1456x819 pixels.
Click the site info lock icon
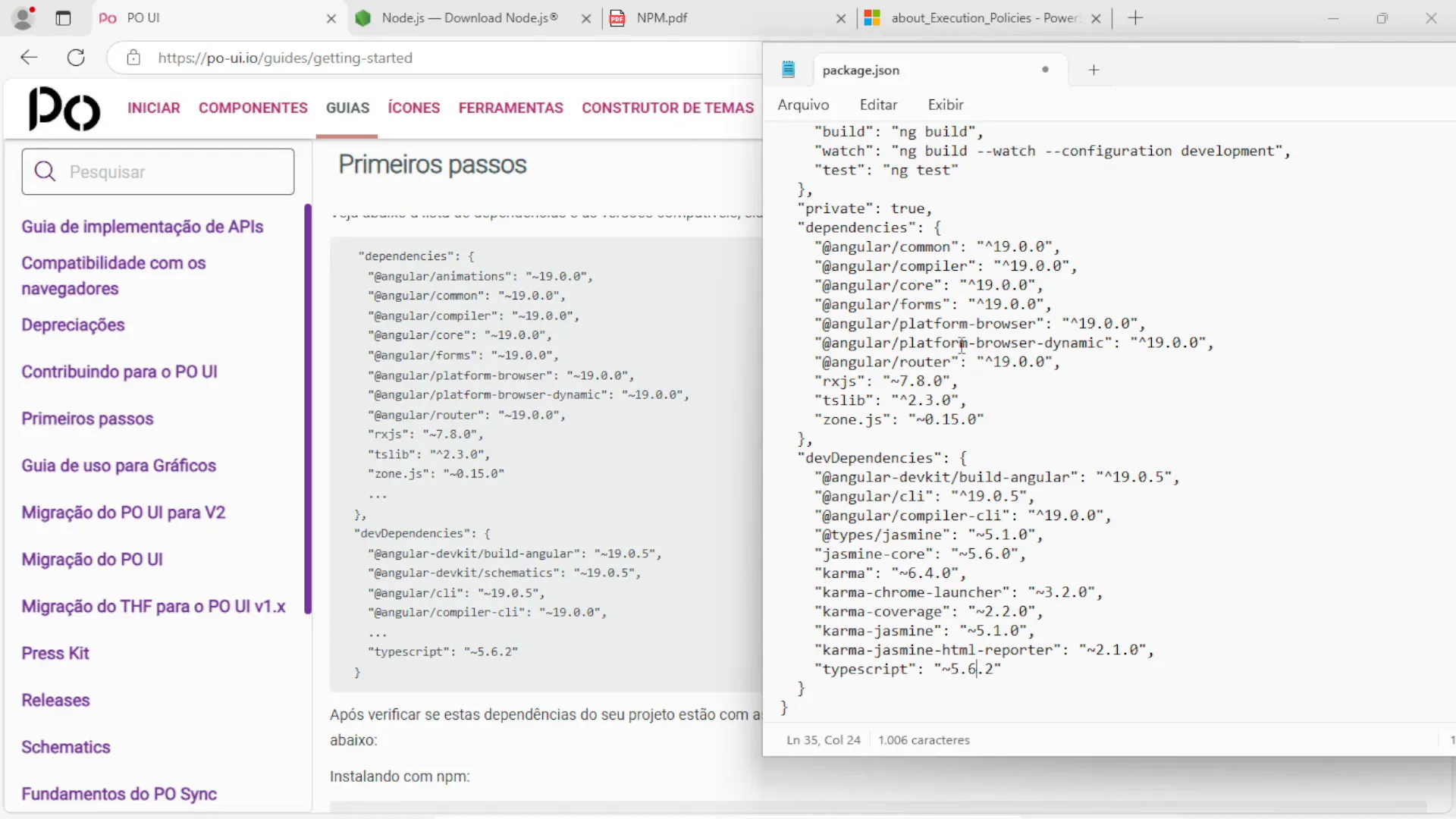(x=133, y=58)
